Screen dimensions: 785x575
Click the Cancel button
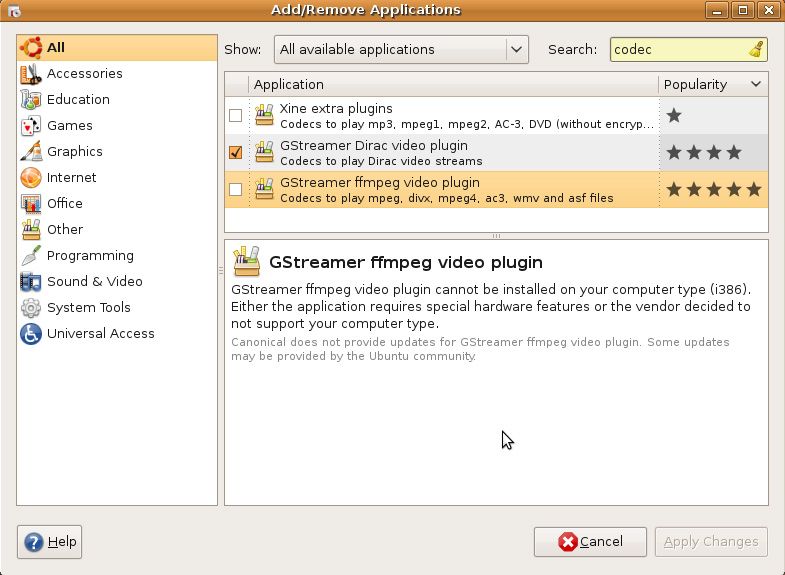pos(590,541)
